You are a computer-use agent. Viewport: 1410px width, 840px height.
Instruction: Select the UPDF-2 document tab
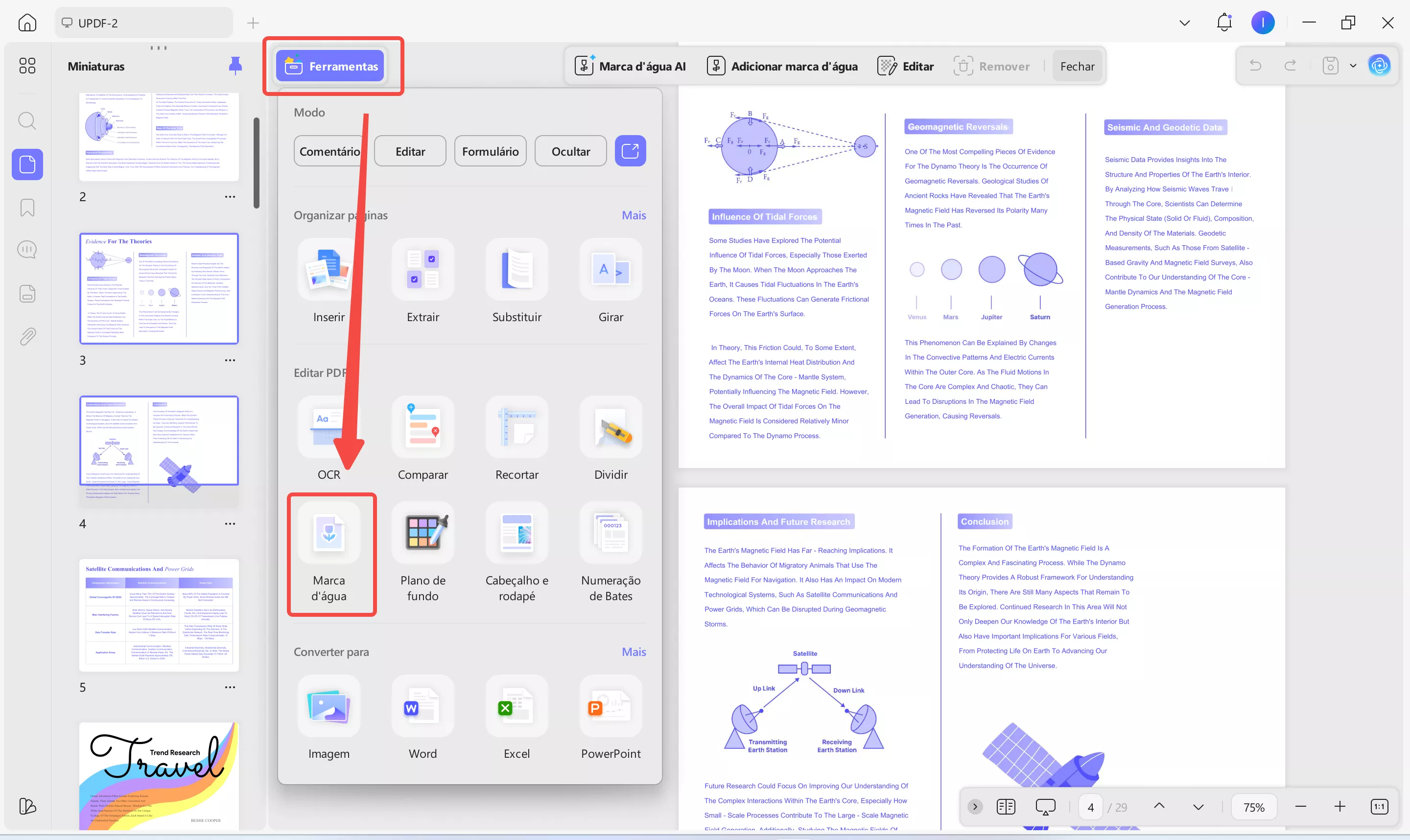98,23
